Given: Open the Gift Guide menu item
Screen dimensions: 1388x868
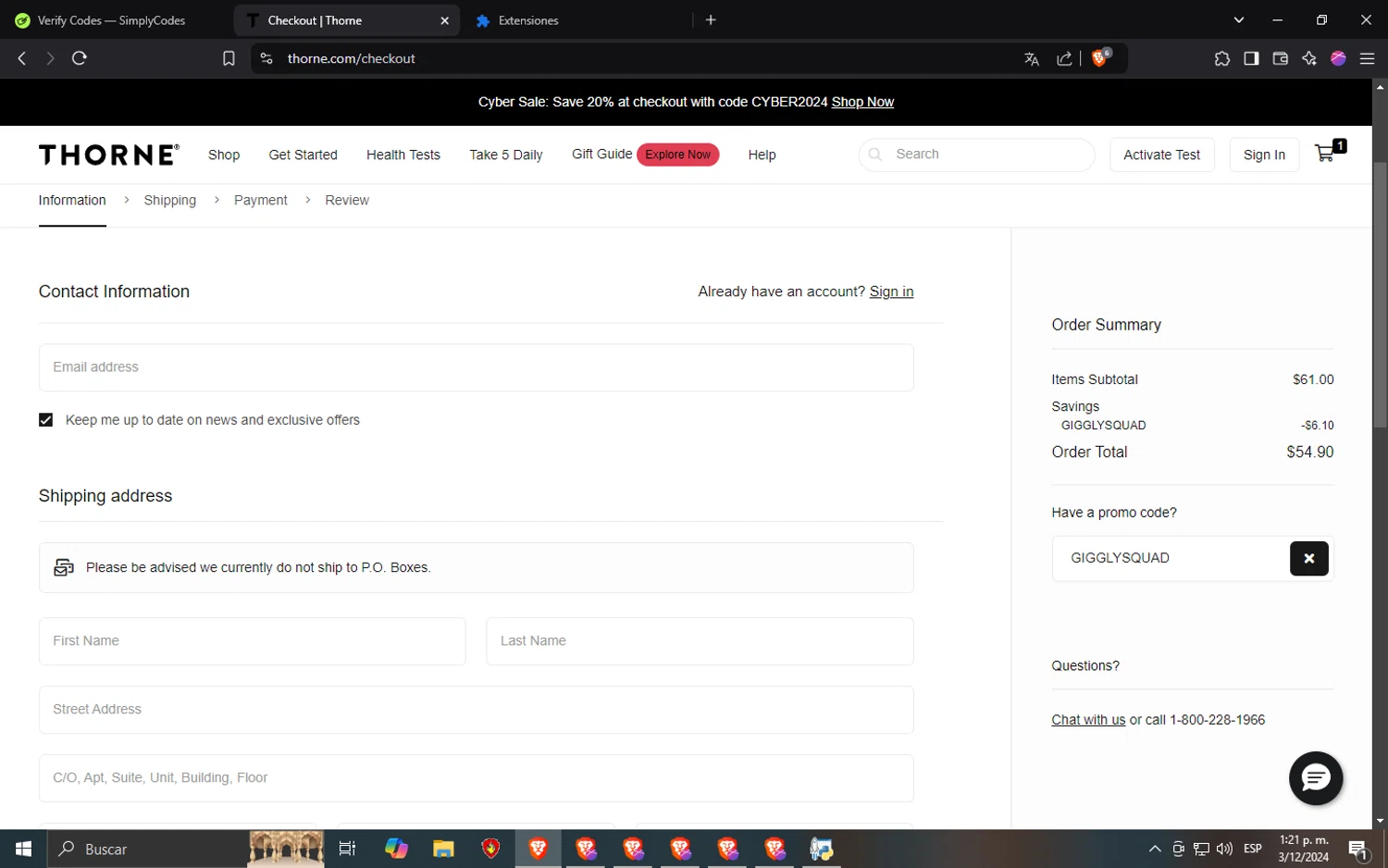Looking at the screenshot, I should 601,154.
